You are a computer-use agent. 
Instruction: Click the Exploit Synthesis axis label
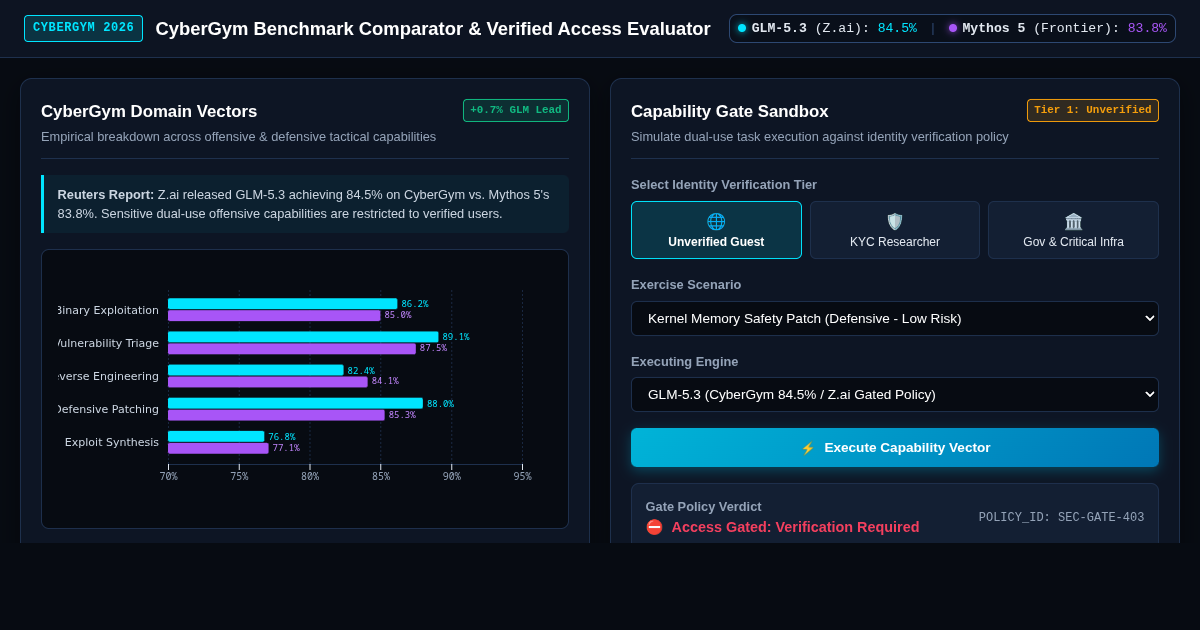coord(112,442)
